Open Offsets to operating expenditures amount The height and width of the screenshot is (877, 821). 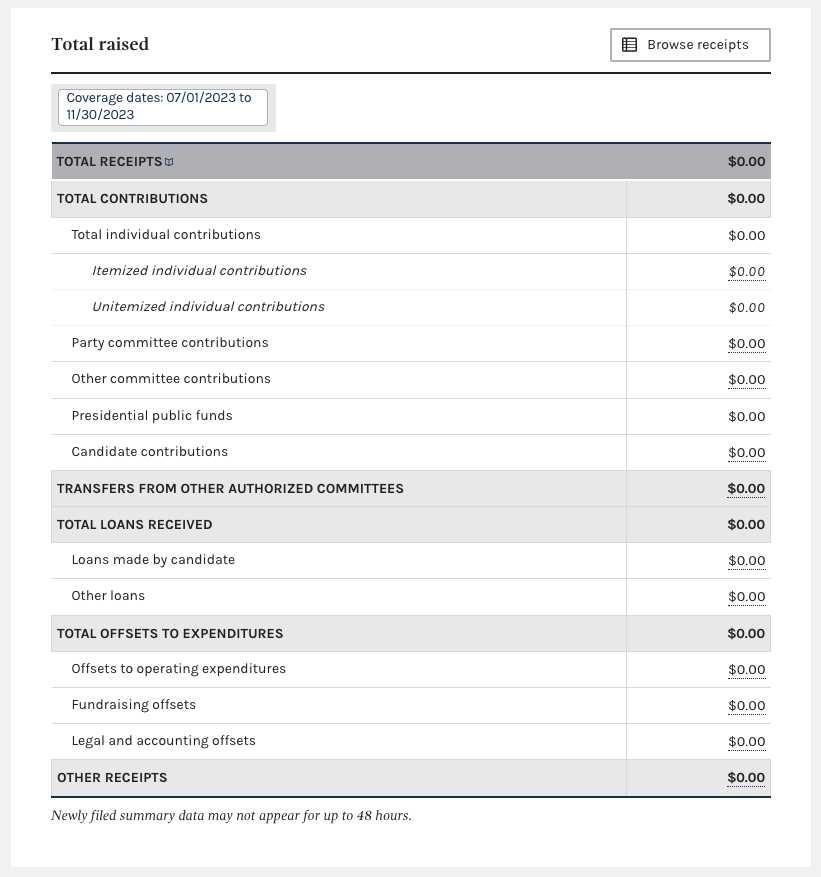click(747, 669)
